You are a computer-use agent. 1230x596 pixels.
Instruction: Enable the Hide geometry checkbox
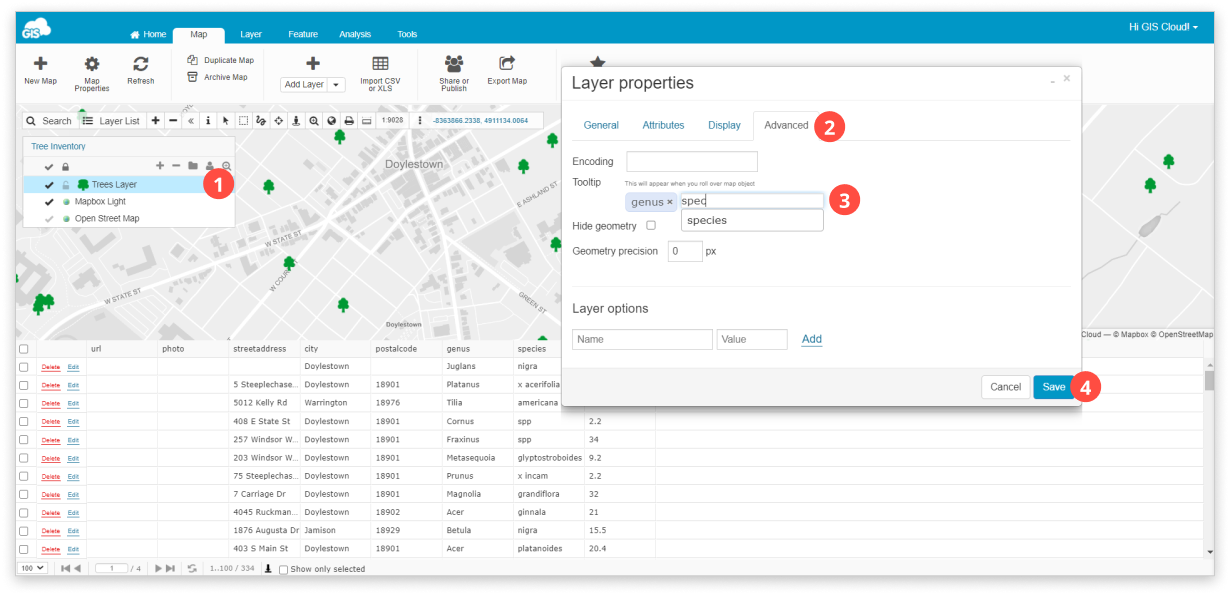coord(651,225)
